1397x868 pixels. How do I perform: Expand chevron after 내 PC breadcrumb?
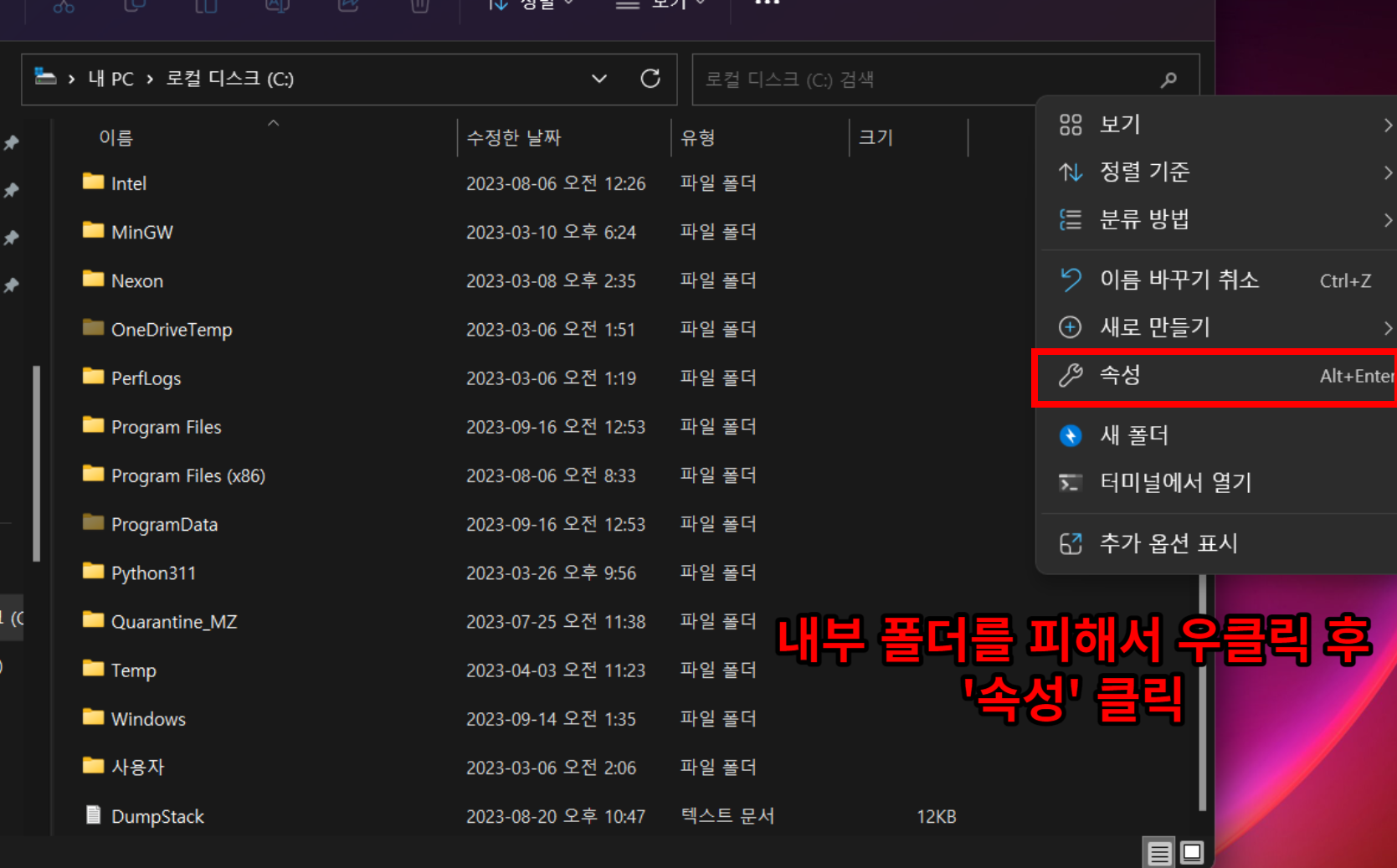click(x=150, y=79)
